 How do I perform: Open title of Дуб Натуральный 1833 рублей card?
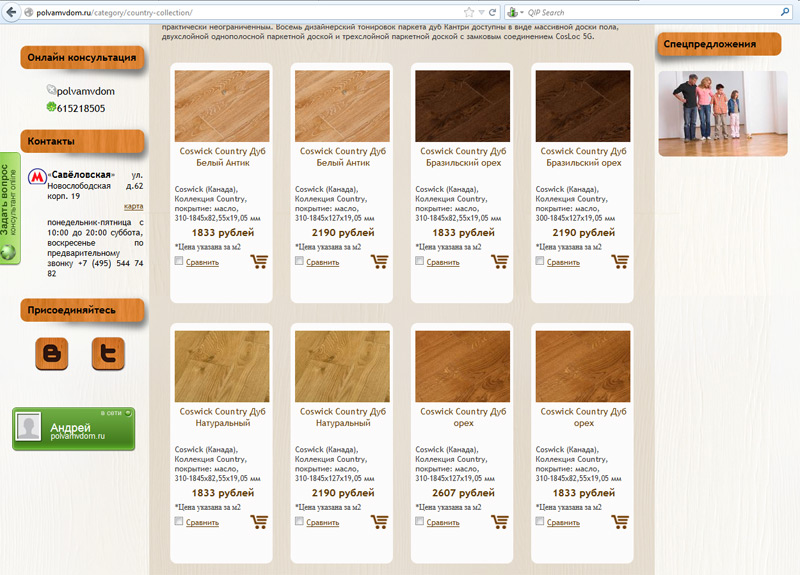click(x=222, y=417)
